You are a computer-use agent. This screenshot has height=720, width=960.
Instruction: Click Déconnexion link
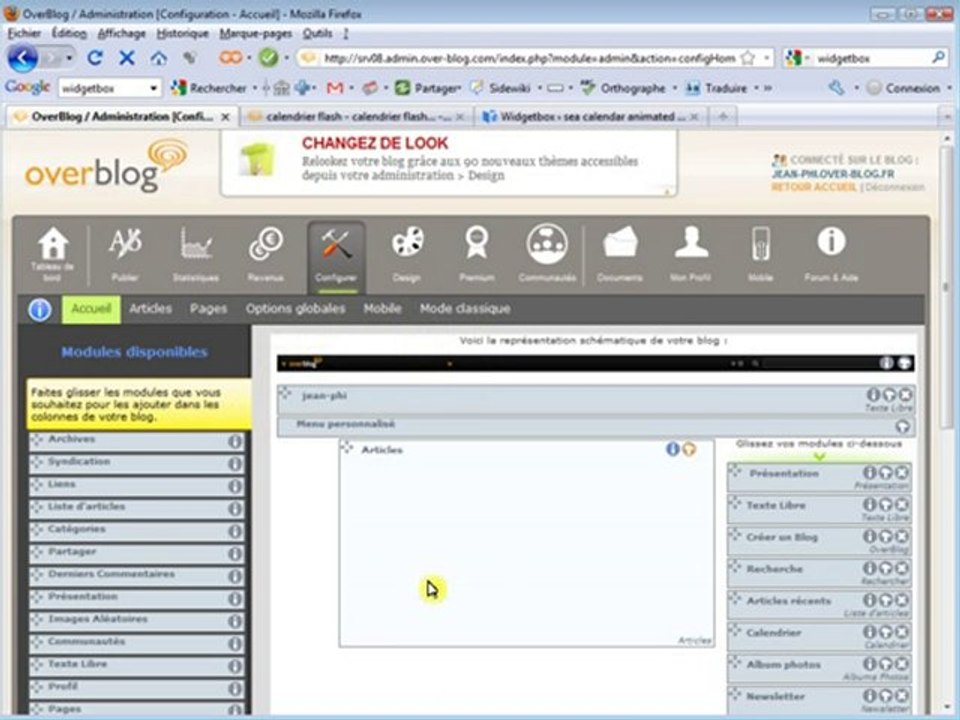coord(894,187)
